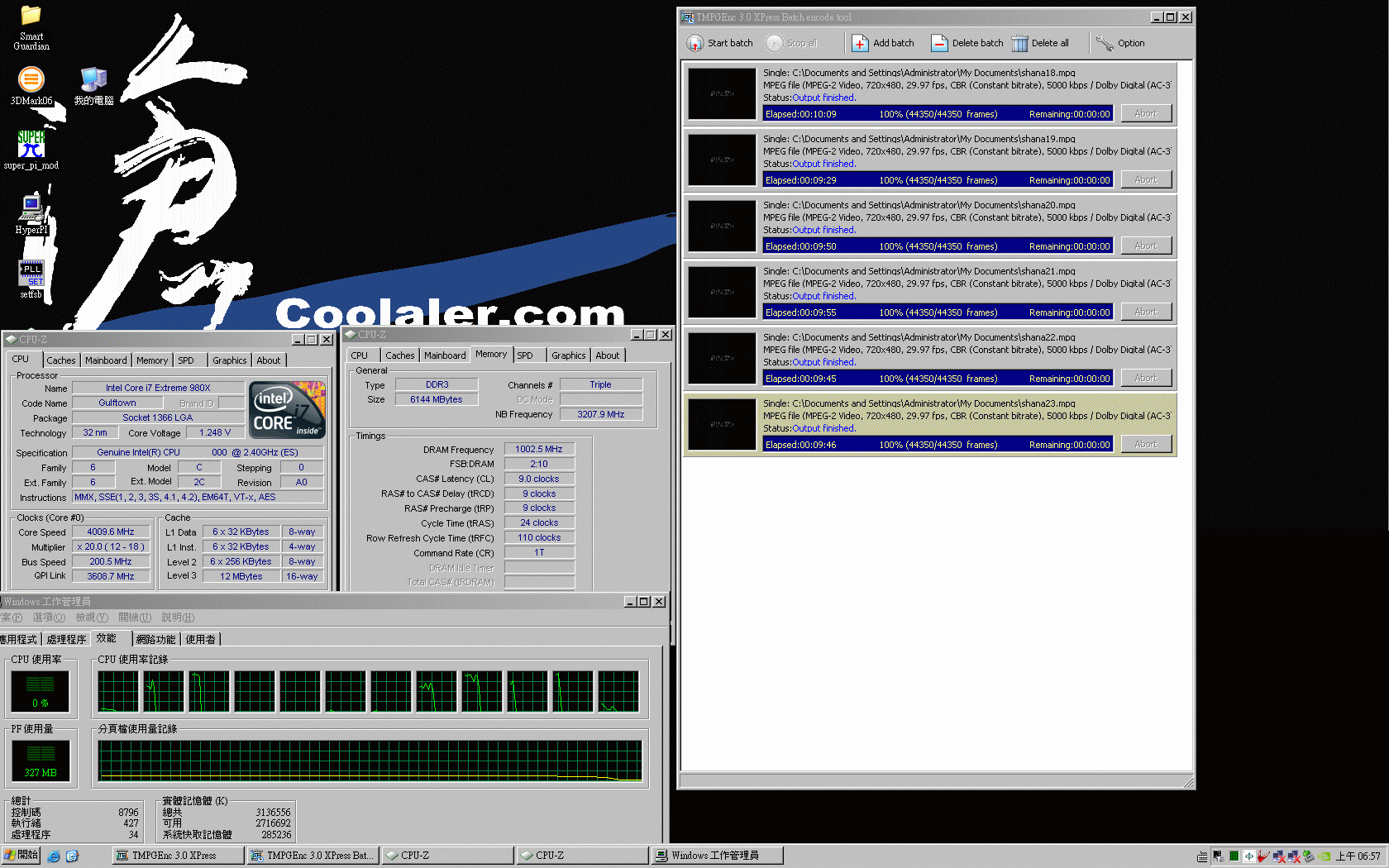The height and width of the screenshot is (868, 1389).
Task: Click the CPU 使用率 0 % gauge
Action: pyautogui.click(x=40, y=691)
